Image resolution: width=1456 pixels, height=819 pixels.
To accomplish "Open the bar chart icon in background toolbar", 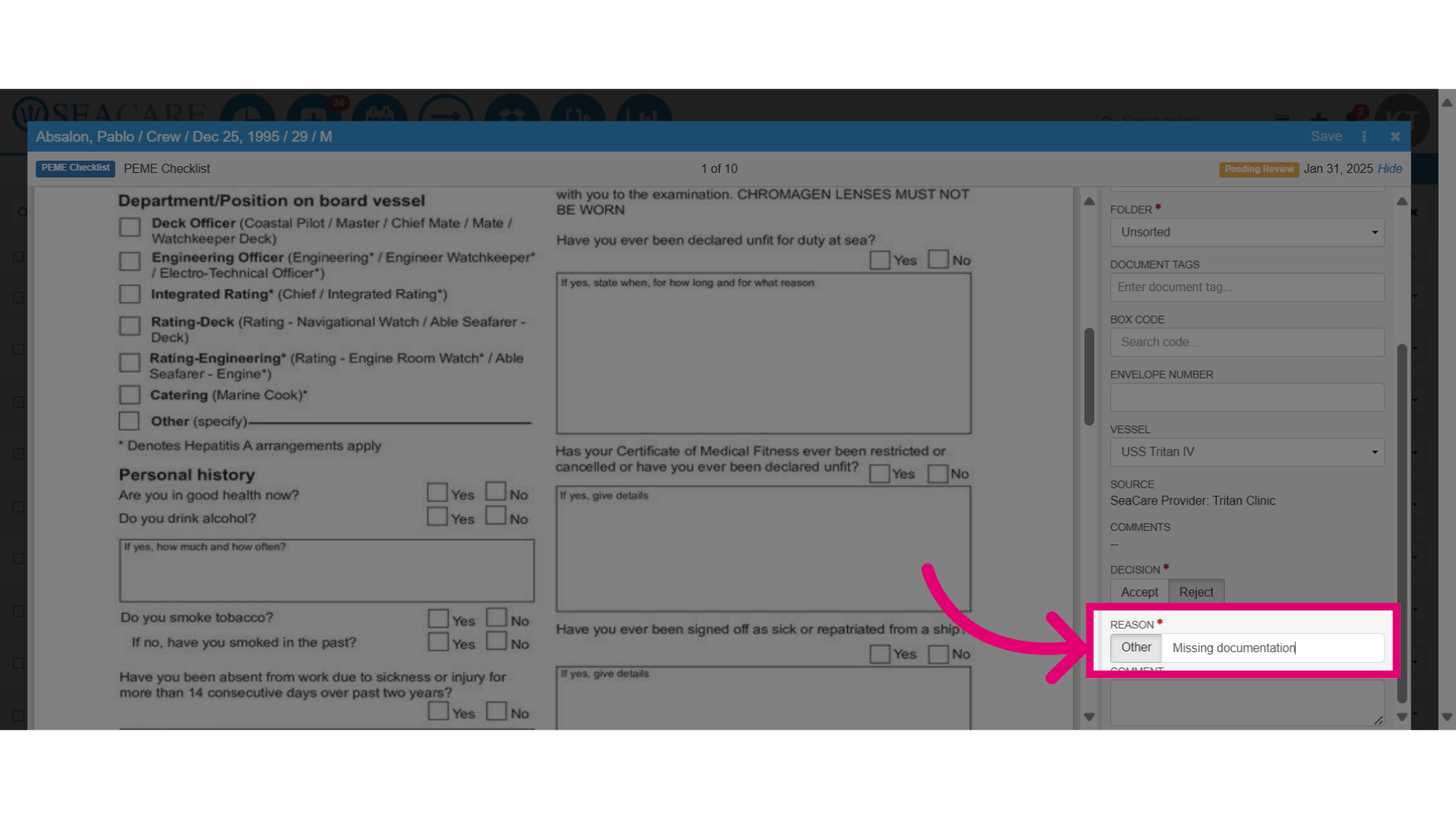I will pos(645,108).
